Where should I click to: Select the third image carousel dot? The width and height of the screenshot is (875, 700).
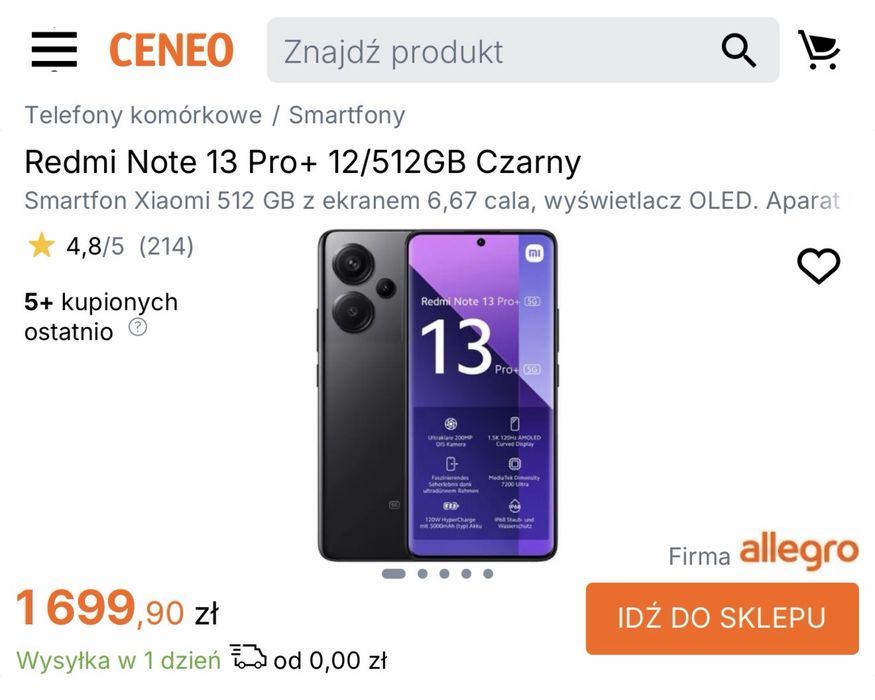click(x=444, y=574)
